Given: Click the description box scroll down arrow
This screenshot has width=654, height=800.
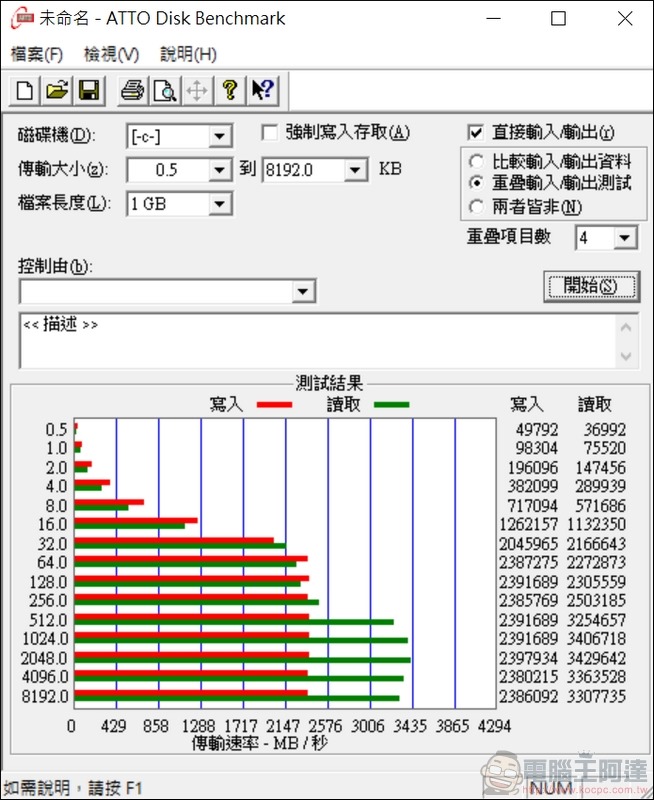Looking at the screenshot, I should (x=627, y=357).
